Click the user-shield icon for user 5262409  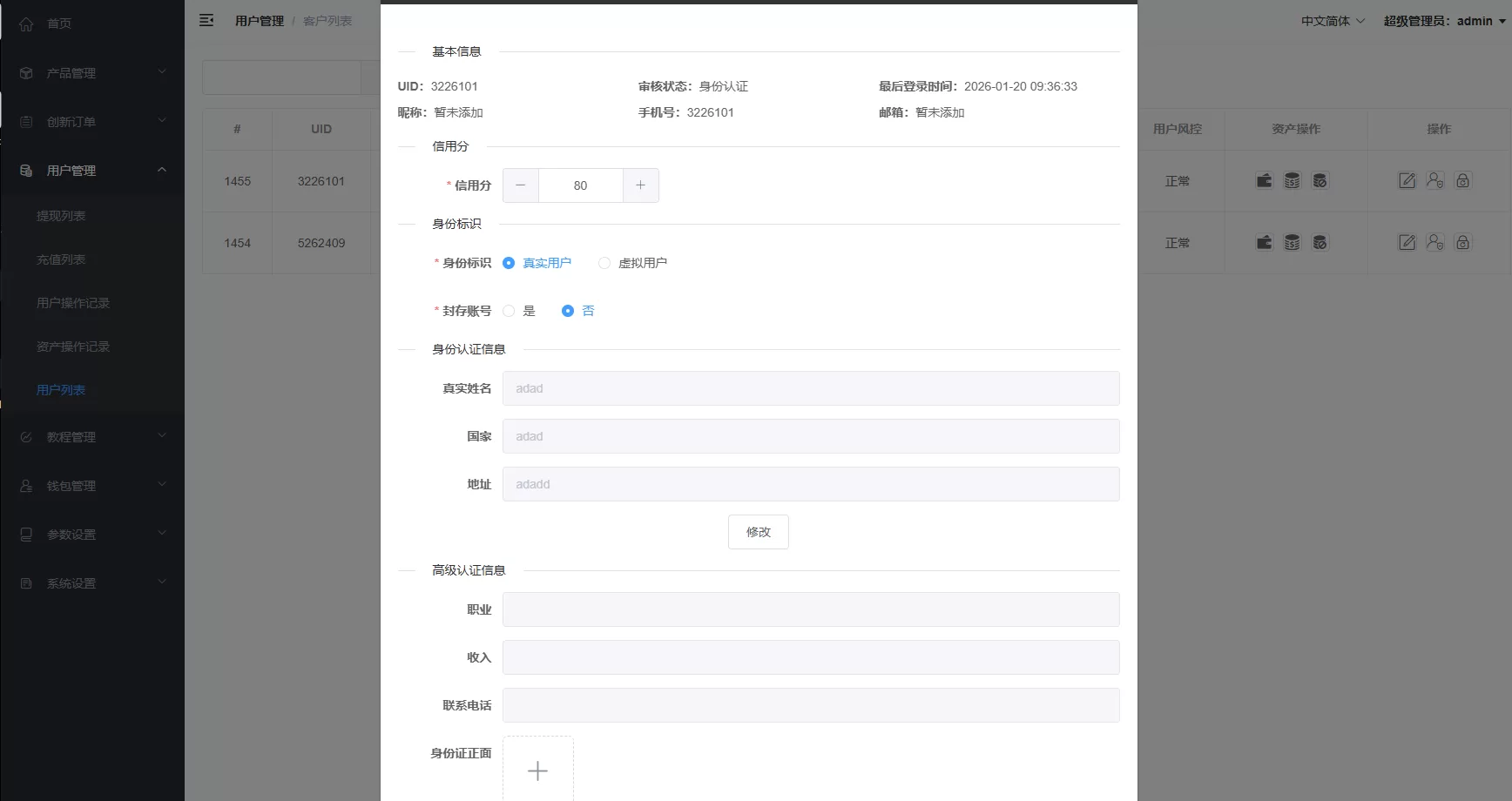tap(1435, 243)
